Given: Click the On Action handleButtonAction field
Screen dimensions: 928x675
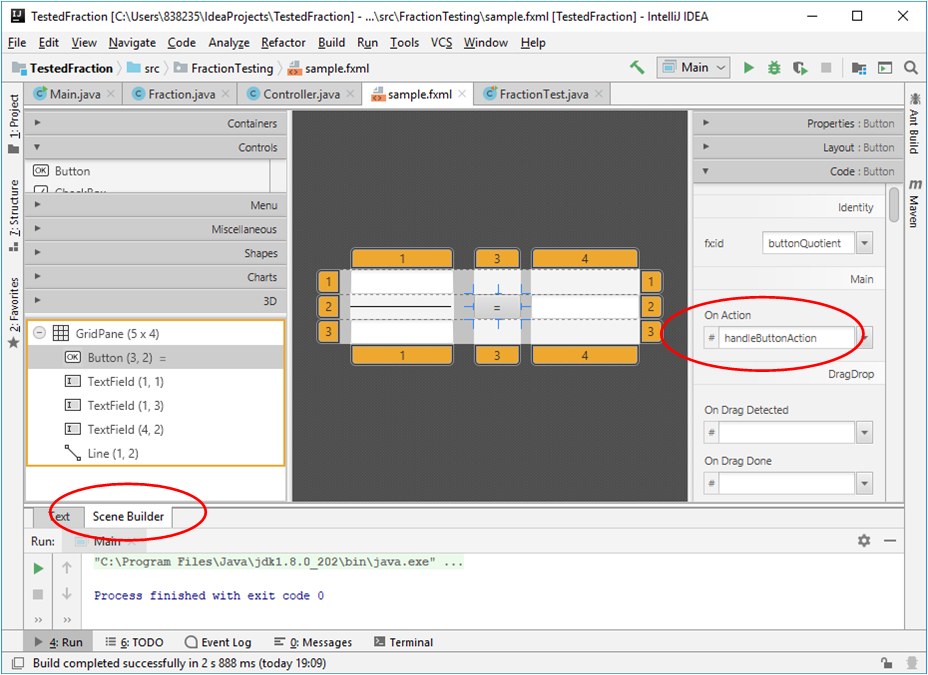Looking at the screenshot, I should click(x=787, y=338).
